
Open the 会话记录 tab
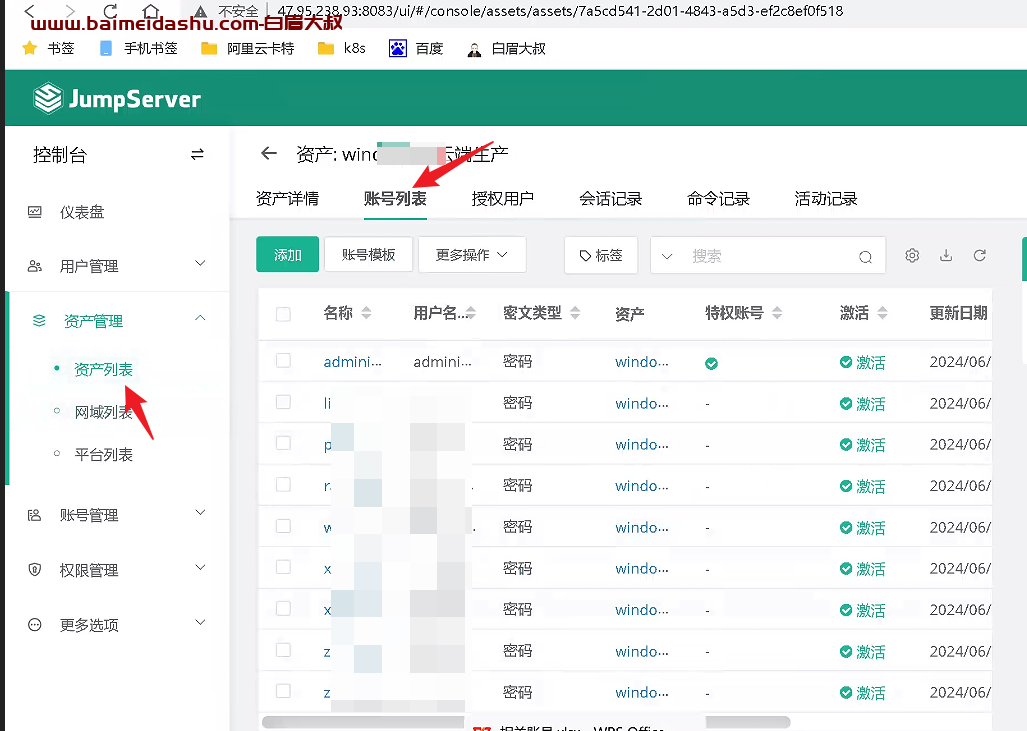[610, 198]
